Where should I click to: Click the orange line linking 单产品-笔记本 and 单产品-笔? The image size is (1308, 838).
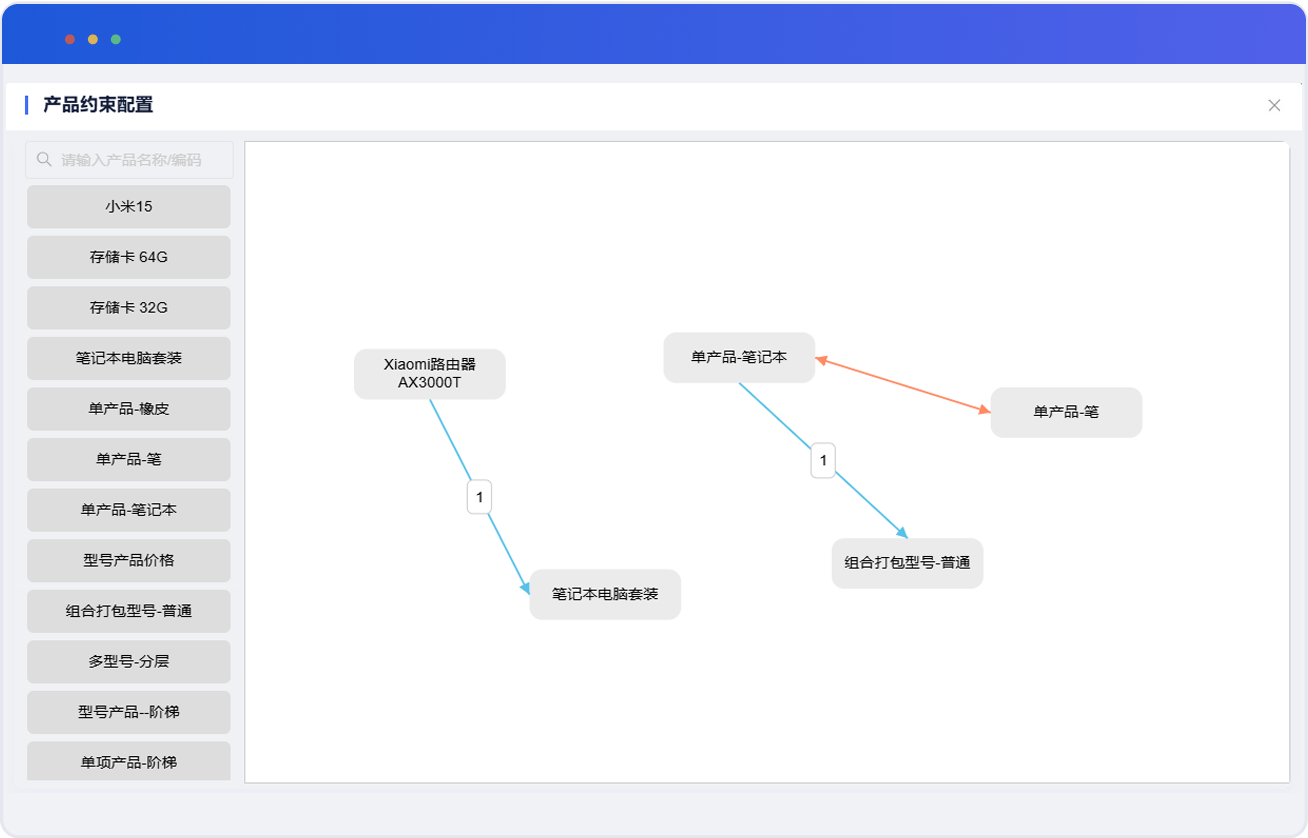(903, 385)
